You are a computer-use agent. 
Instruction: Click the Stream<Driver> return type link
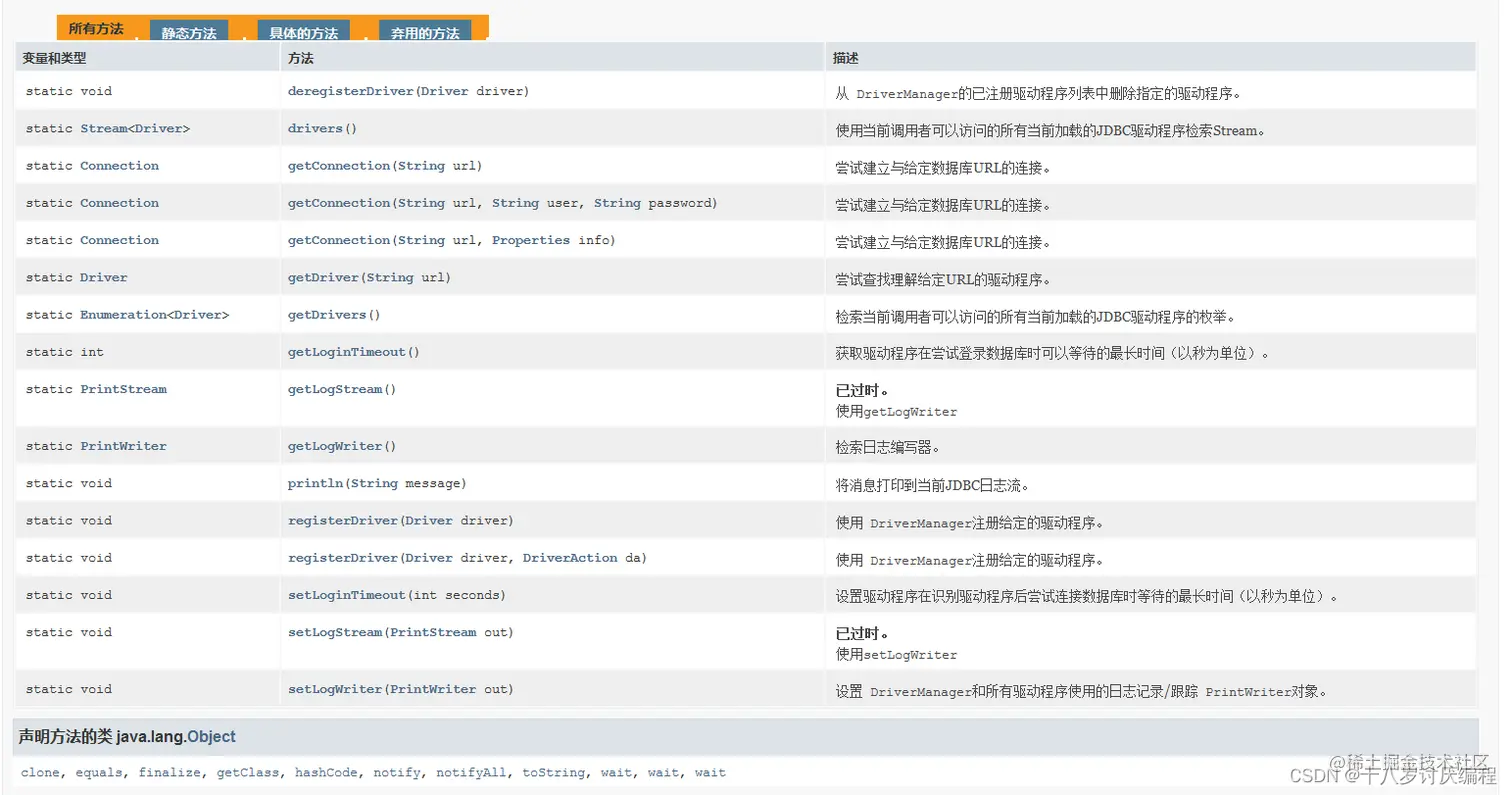135,129
